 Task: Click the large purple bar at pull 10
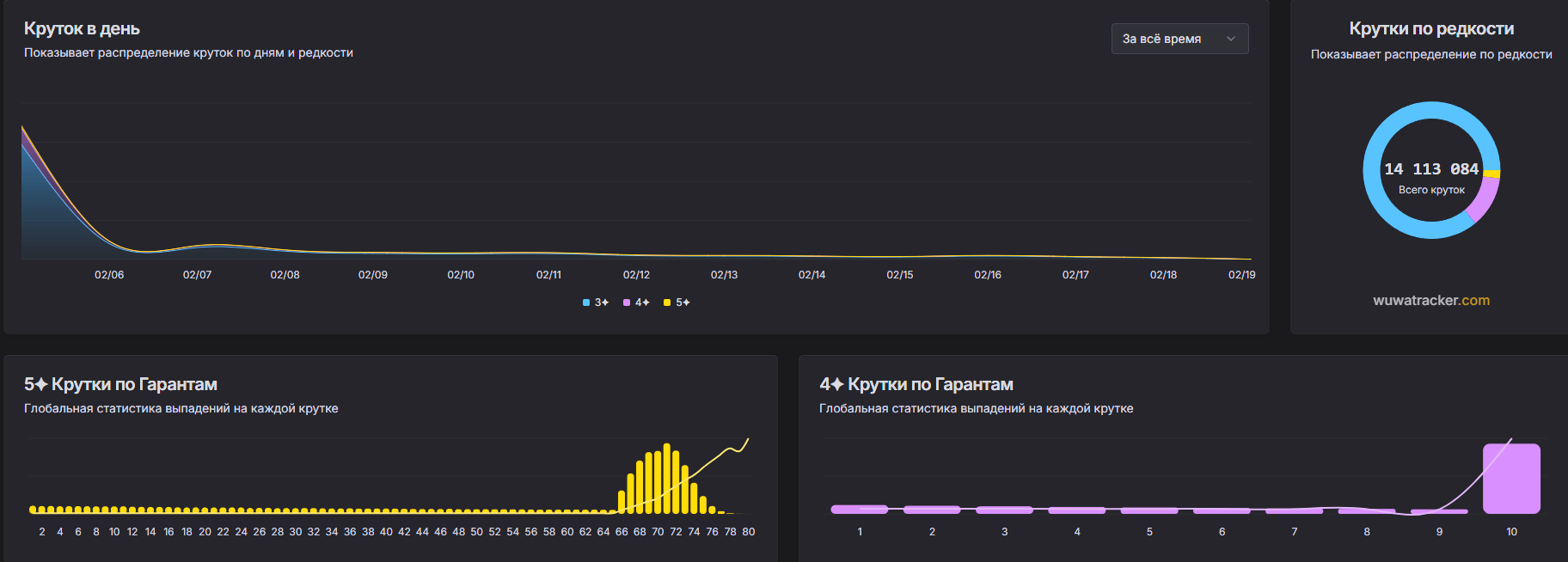pos(1511,479)
